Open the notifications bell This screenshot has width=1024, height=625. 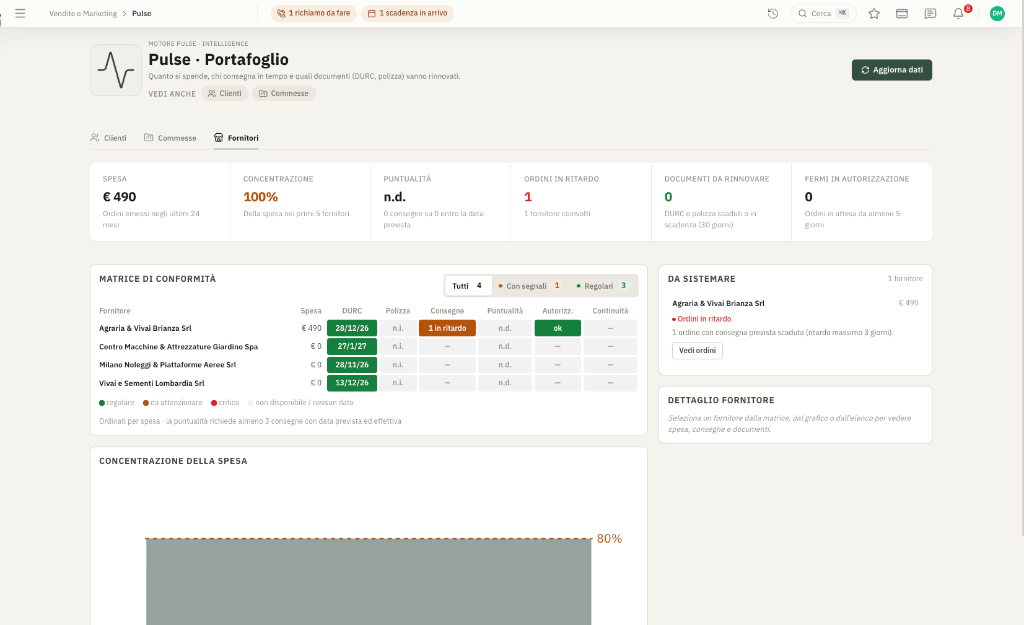tap(958, 13)
